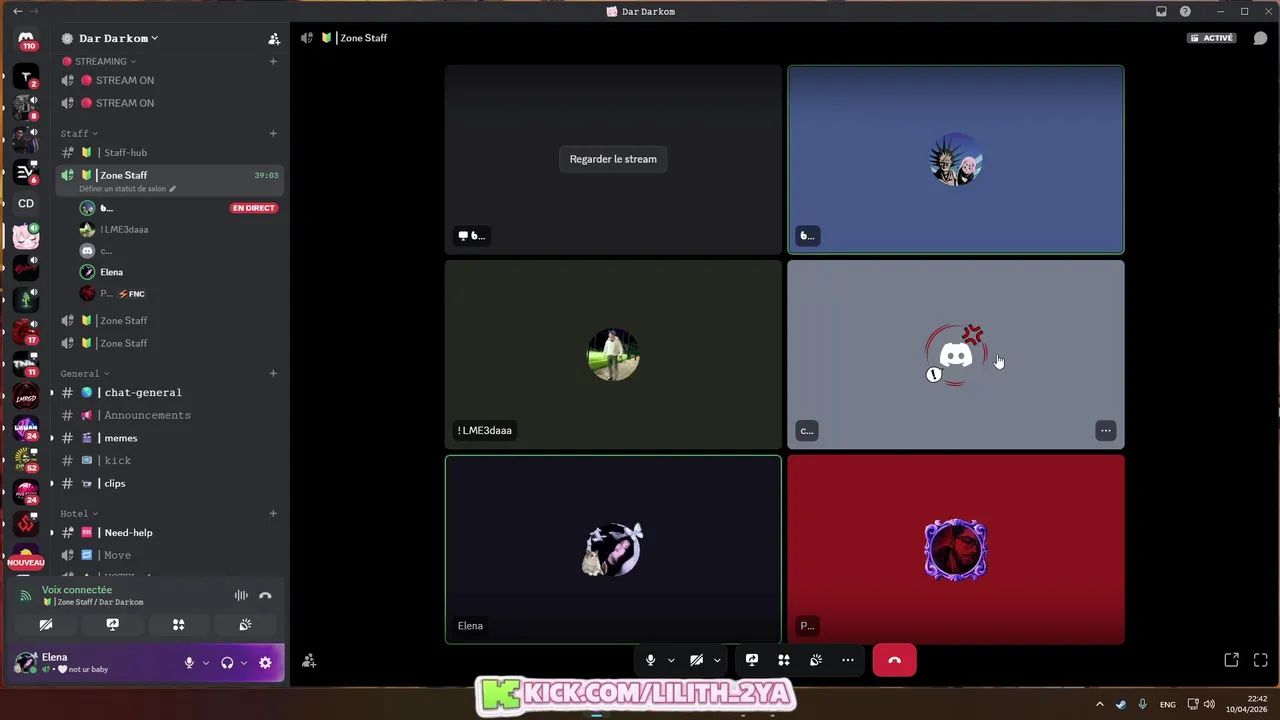Create channel in General category

tap(273, 373)
